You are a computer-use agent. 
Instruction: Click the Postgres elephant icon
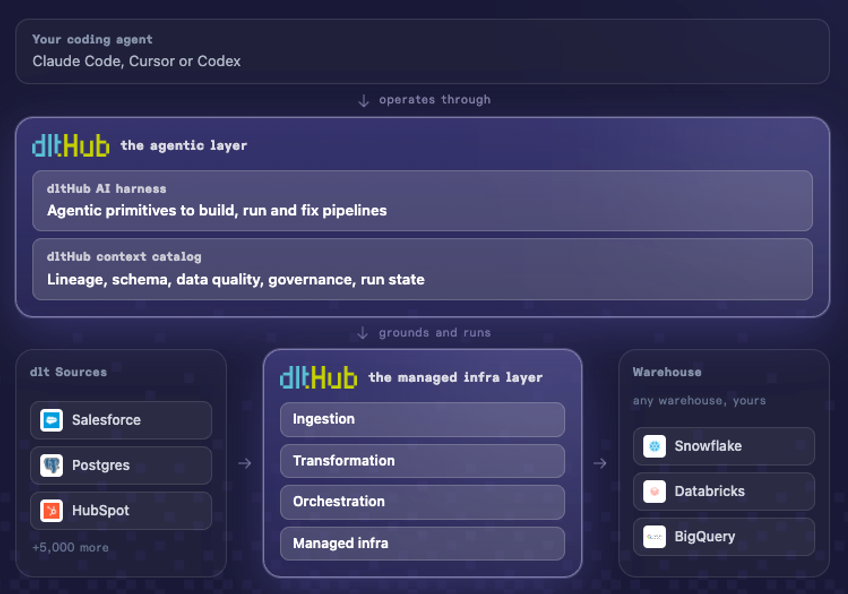pos(51,465)
